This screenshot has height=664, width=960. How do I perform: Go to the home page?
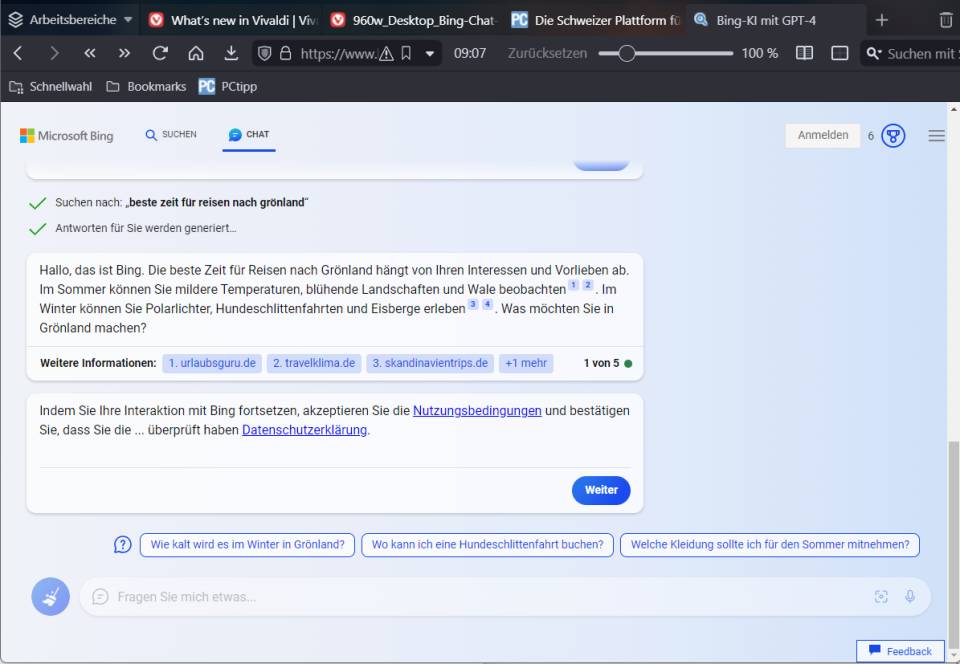[196, 54]
